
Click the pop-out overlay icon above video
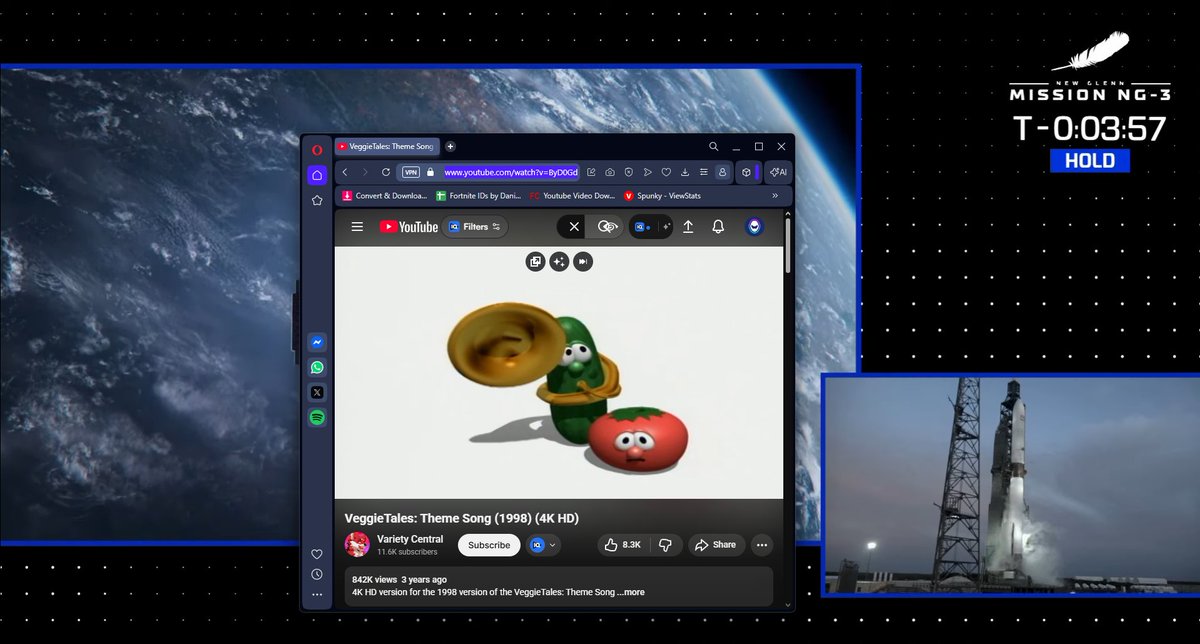(x=535, y=261)
